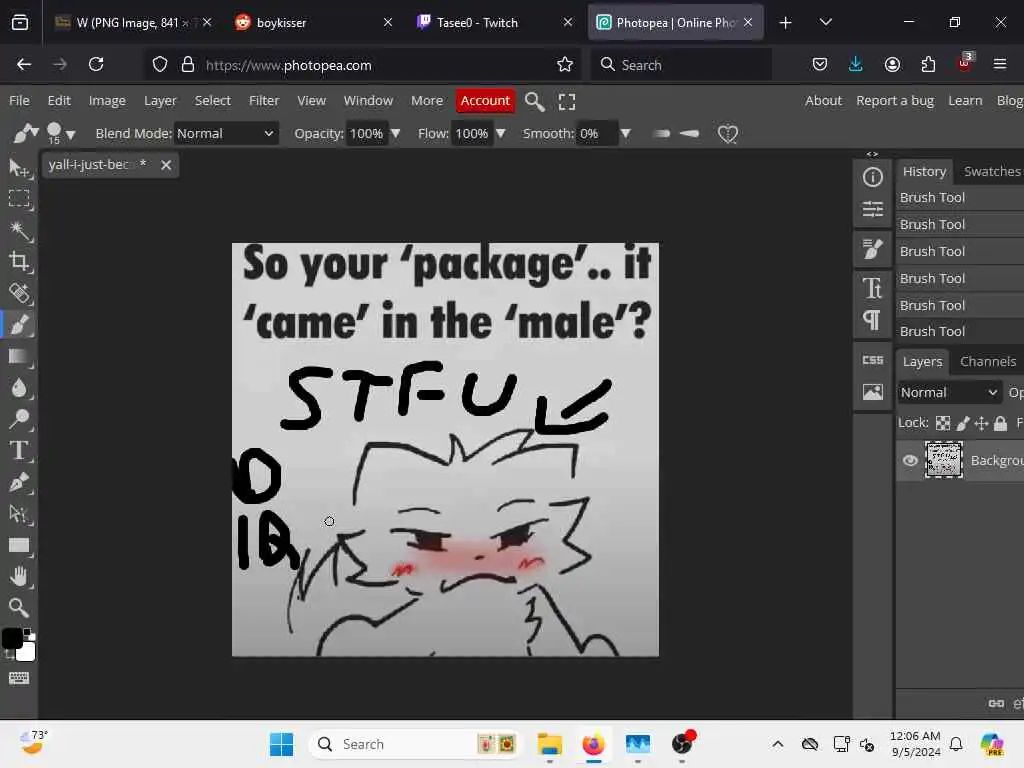Open the layer blend mode Normal dropdown
Screen dimensions: 1024x768
click(x=949, y=392)
